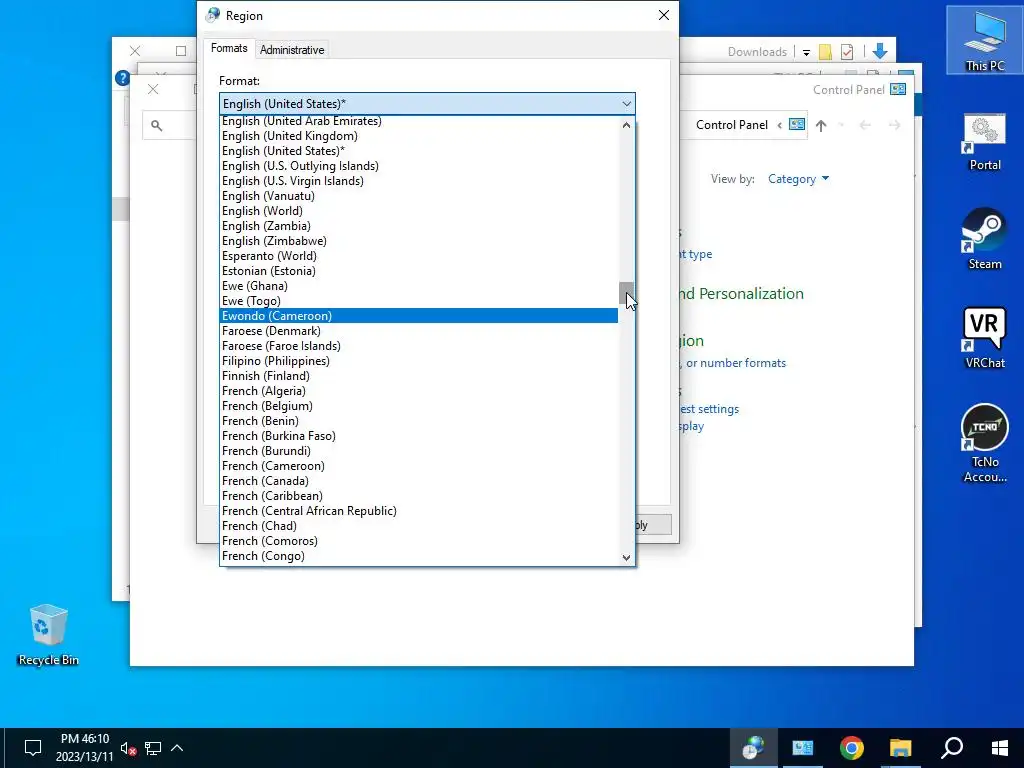Select French (Congo) format
This screenshot has height=768, width=1024.
419,556
